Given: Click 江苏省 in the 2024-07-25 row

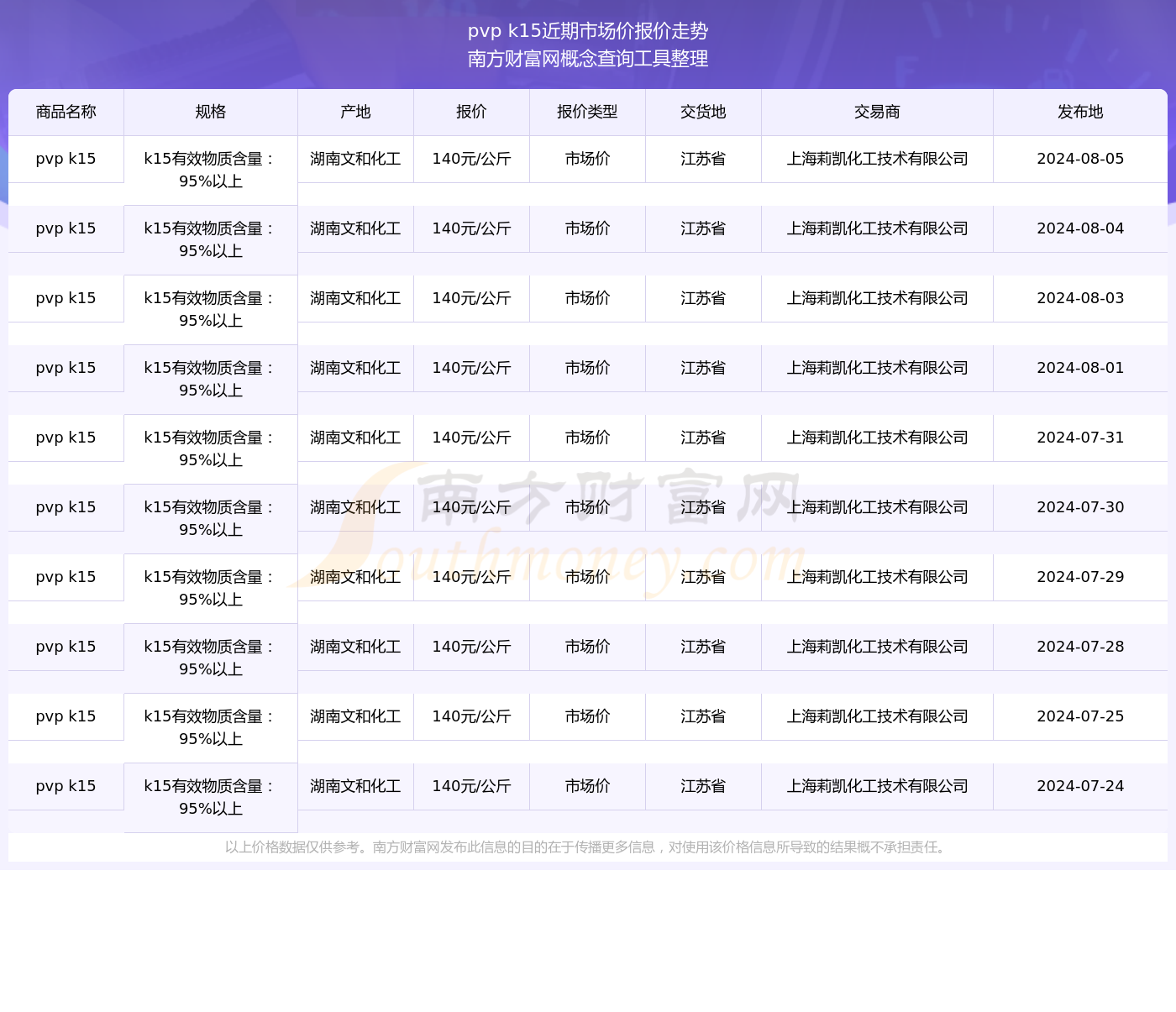Looking at the screenshot, I should [703, 716].
